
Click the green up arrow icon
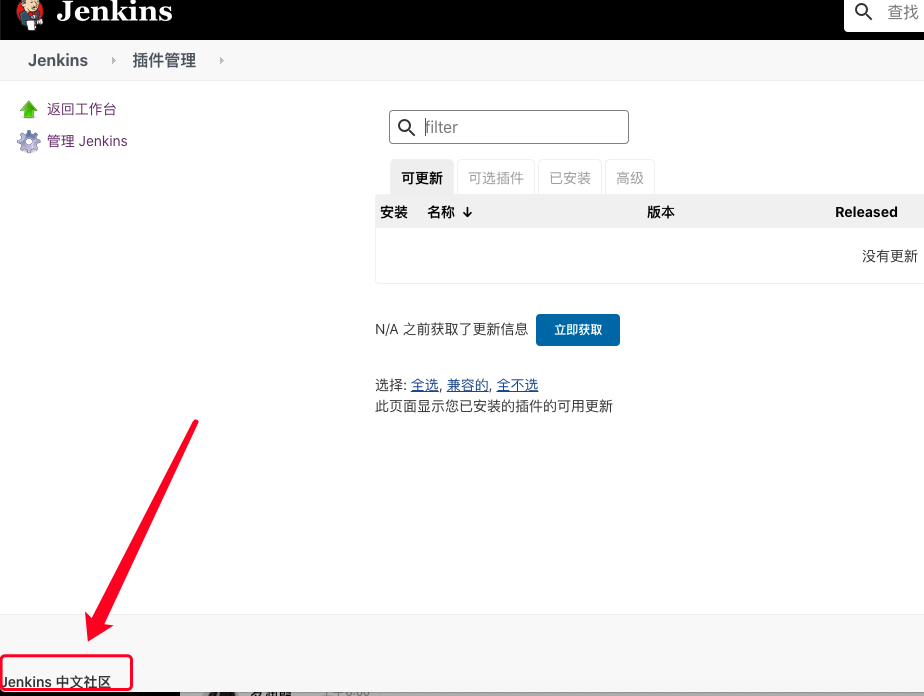pyautogui.click(x=28, y=109)
